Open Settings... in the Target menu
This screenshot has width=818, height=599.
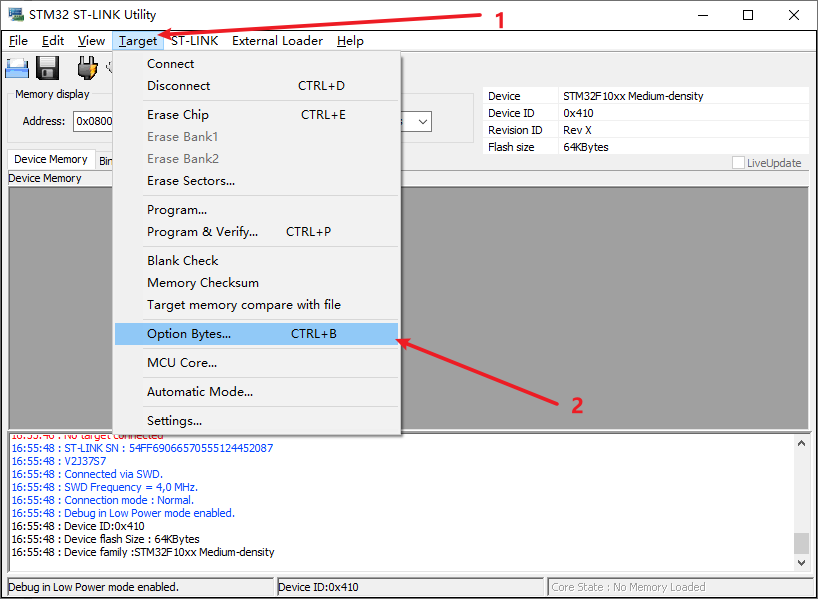pyautogui.click(x=257, y=421)
